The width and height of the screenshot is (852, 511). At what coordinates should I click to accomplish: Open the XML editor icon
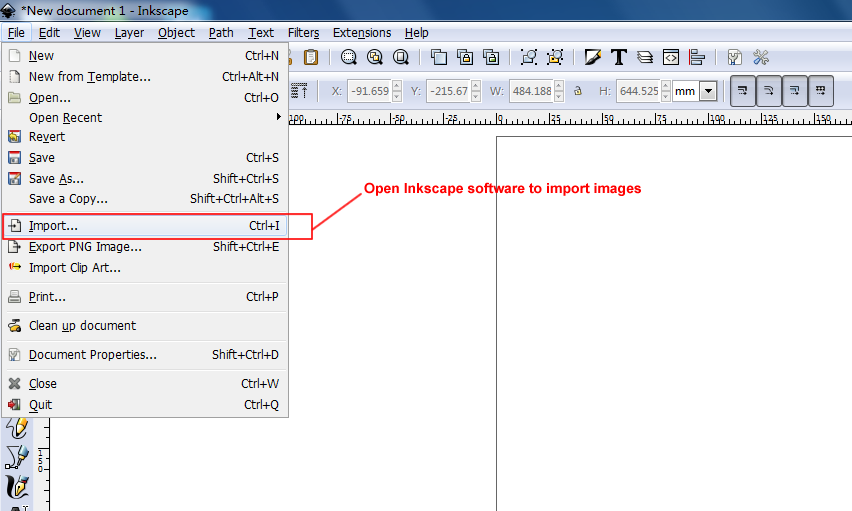tap(671, 57)
